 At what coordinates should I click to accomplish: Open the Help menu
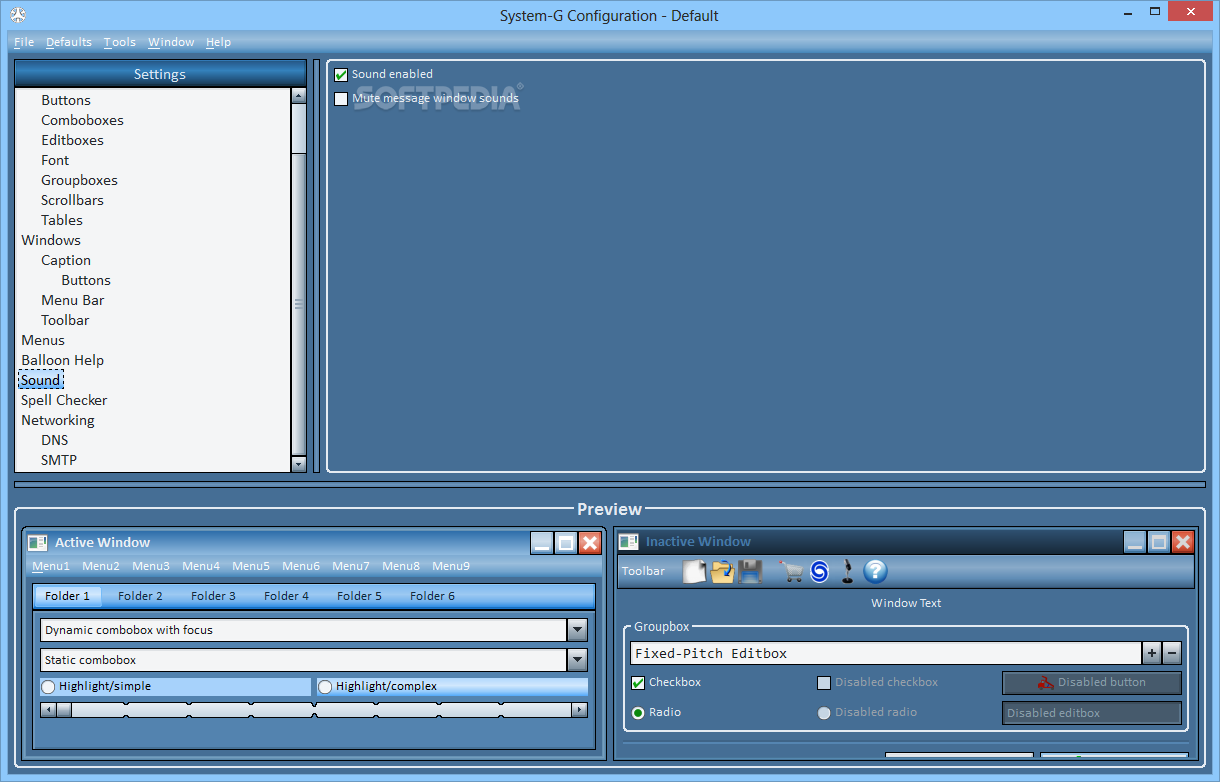pos(218,42)
